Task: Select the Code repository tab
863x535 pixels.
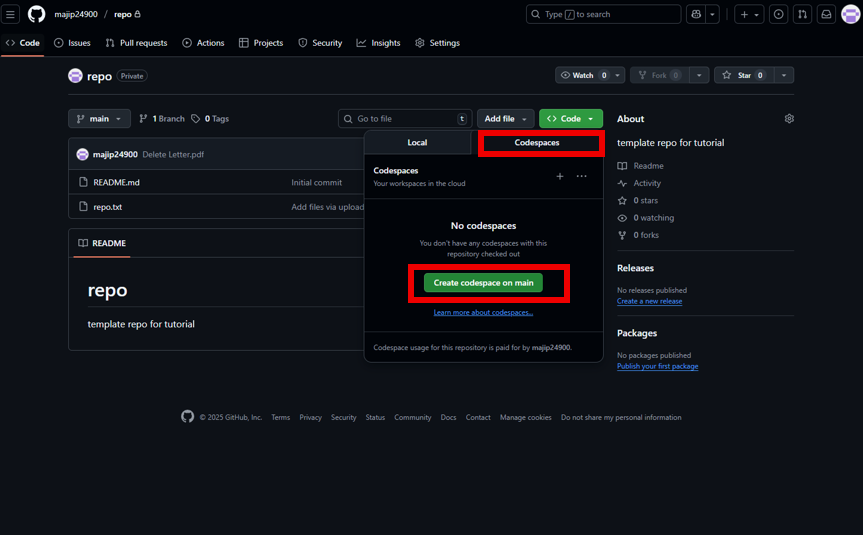Action: coord(23,43)
